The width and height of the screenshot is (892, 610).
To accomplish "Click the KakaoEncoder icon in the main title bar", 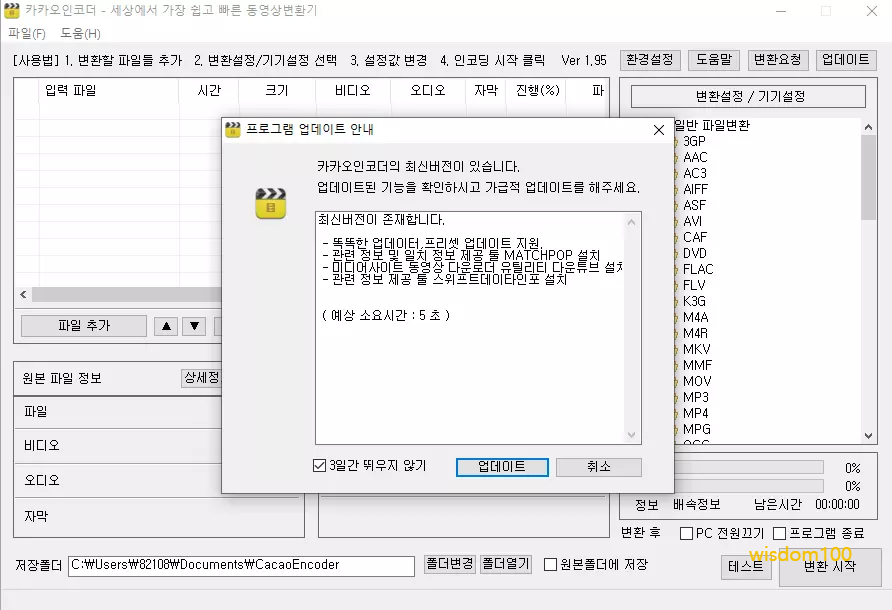I will [12, 11].
